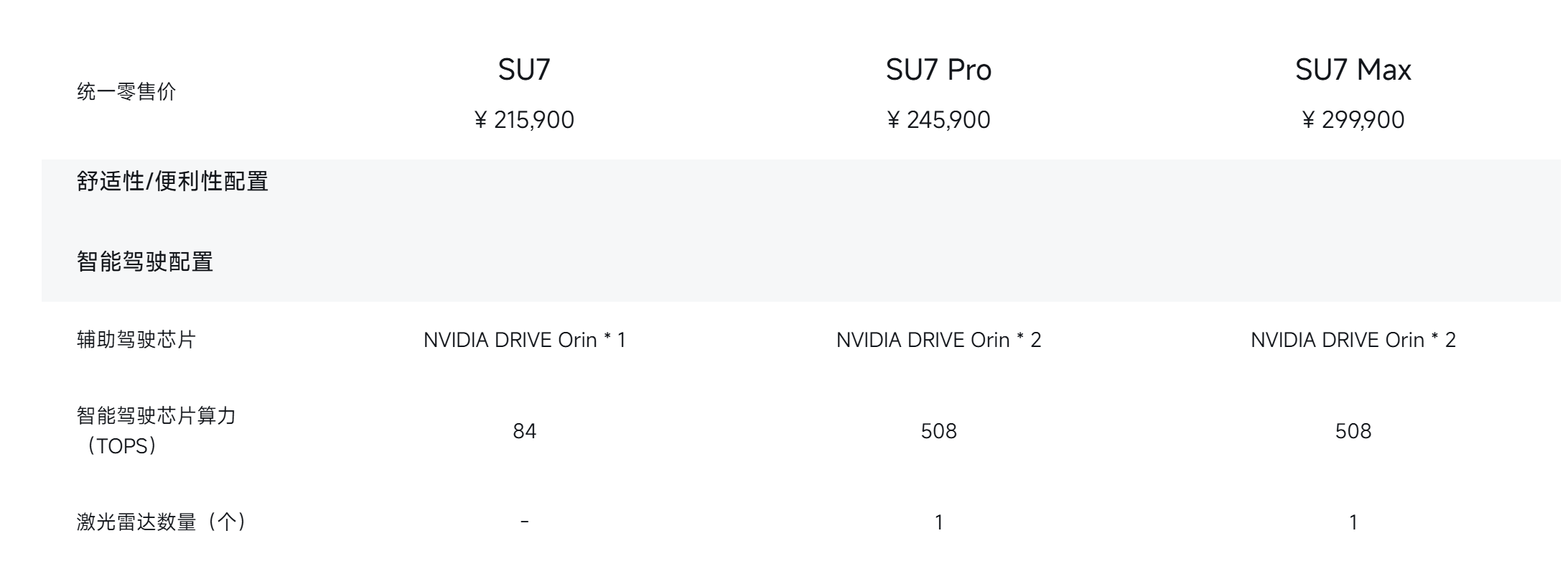This screenshot has width=1568, height=569.
Task: Expand the 舒适性/便利性配置 section
Action: tap(172, 181)
